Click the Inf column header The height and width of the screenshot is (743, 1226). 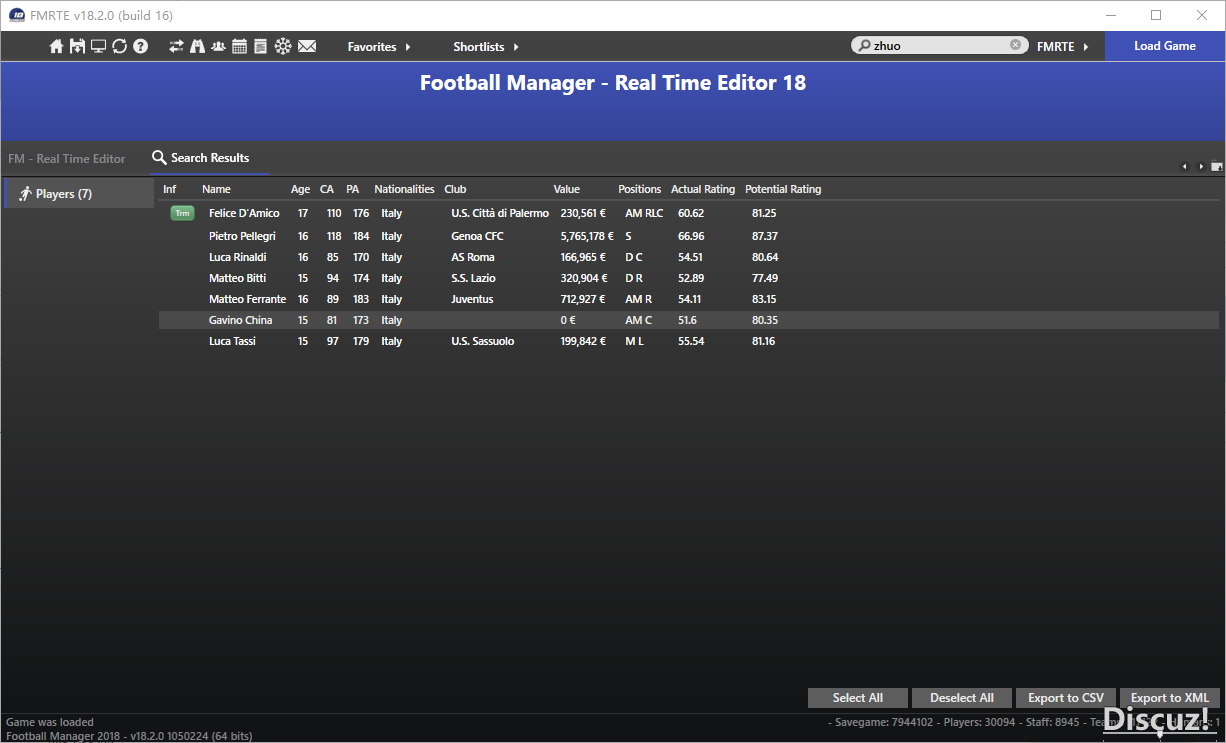click(x=170, y=189)
